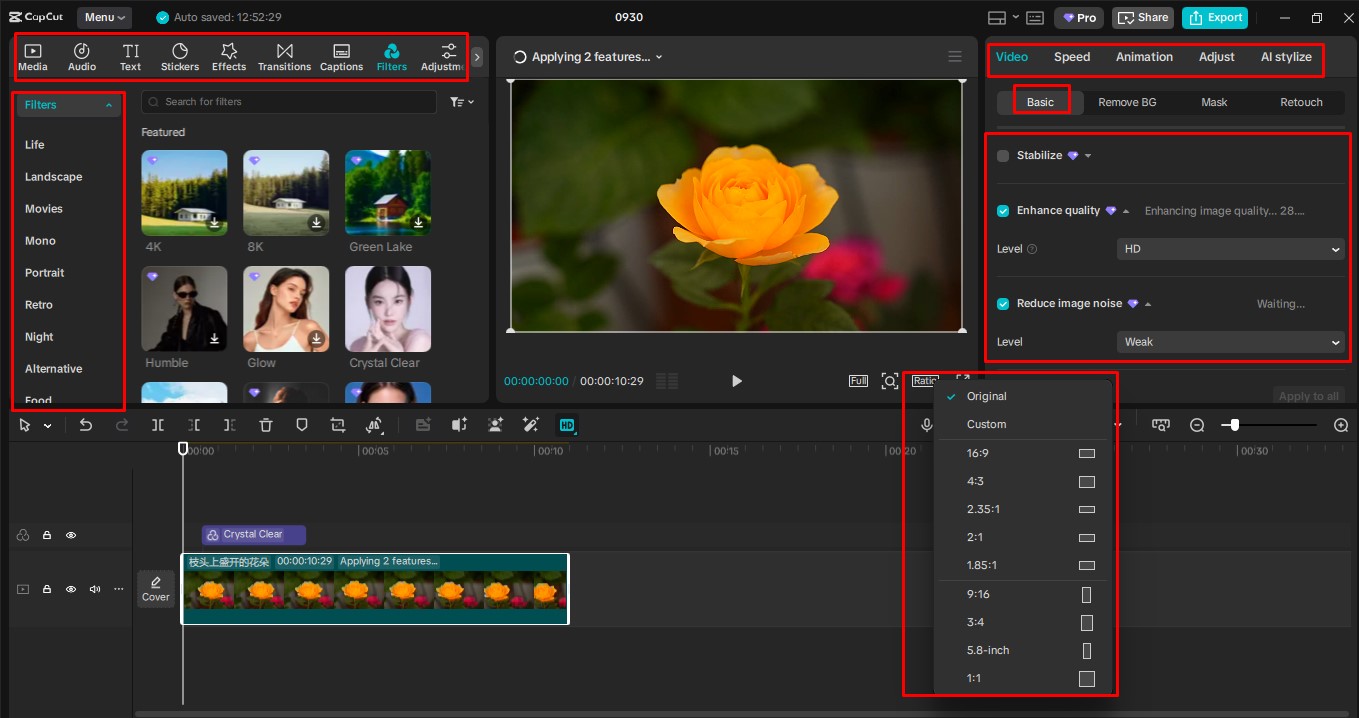Image resolution: width=1359 pixels, height=718 pixels.
Task: Click the record voiceover microphone icon
Action: [926, 425]
